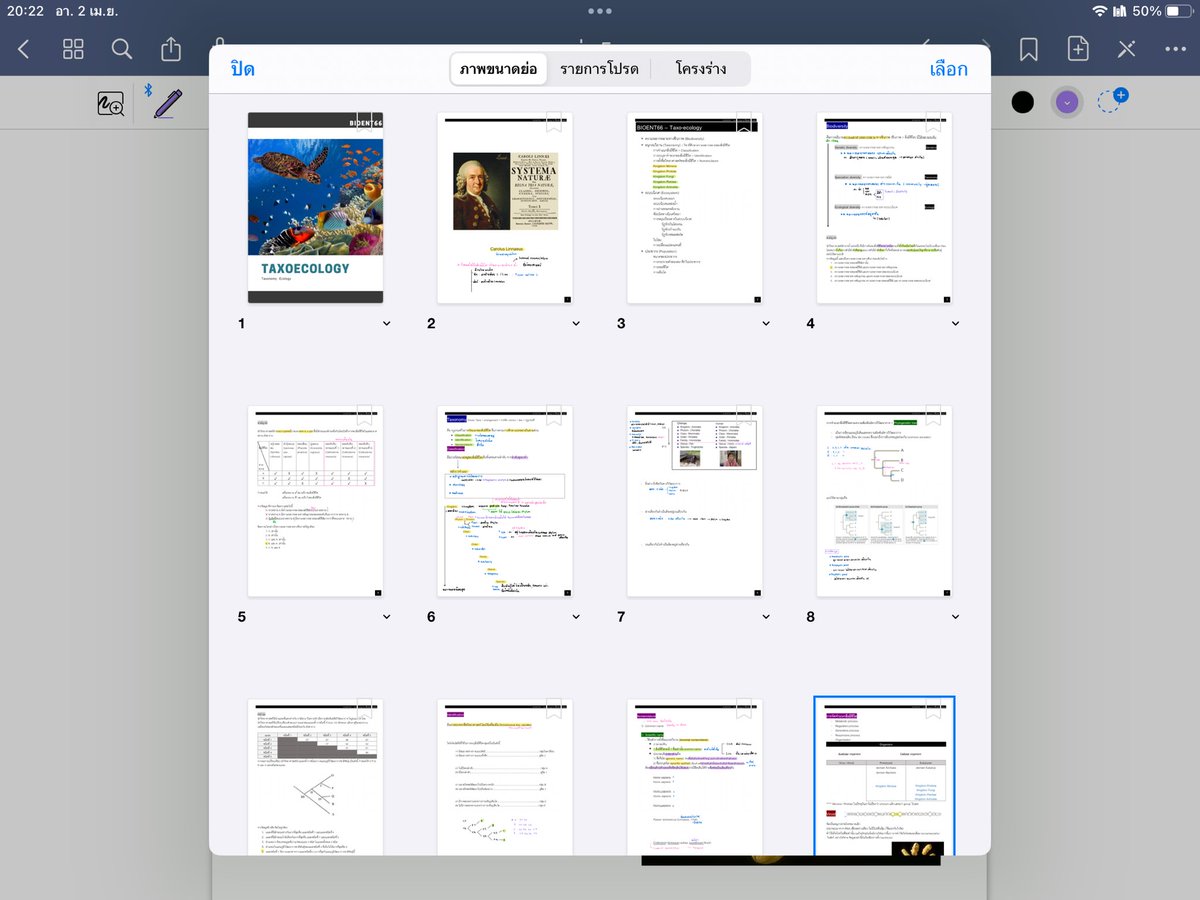
Task: Expand options chevron for page 3
Action: [766, 323]
